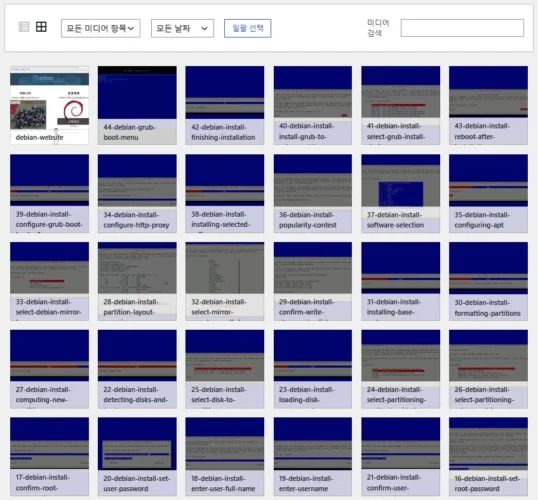Select the 44-debian-grub-boot-menu image
538x500 pixels.
click(137, 105)
